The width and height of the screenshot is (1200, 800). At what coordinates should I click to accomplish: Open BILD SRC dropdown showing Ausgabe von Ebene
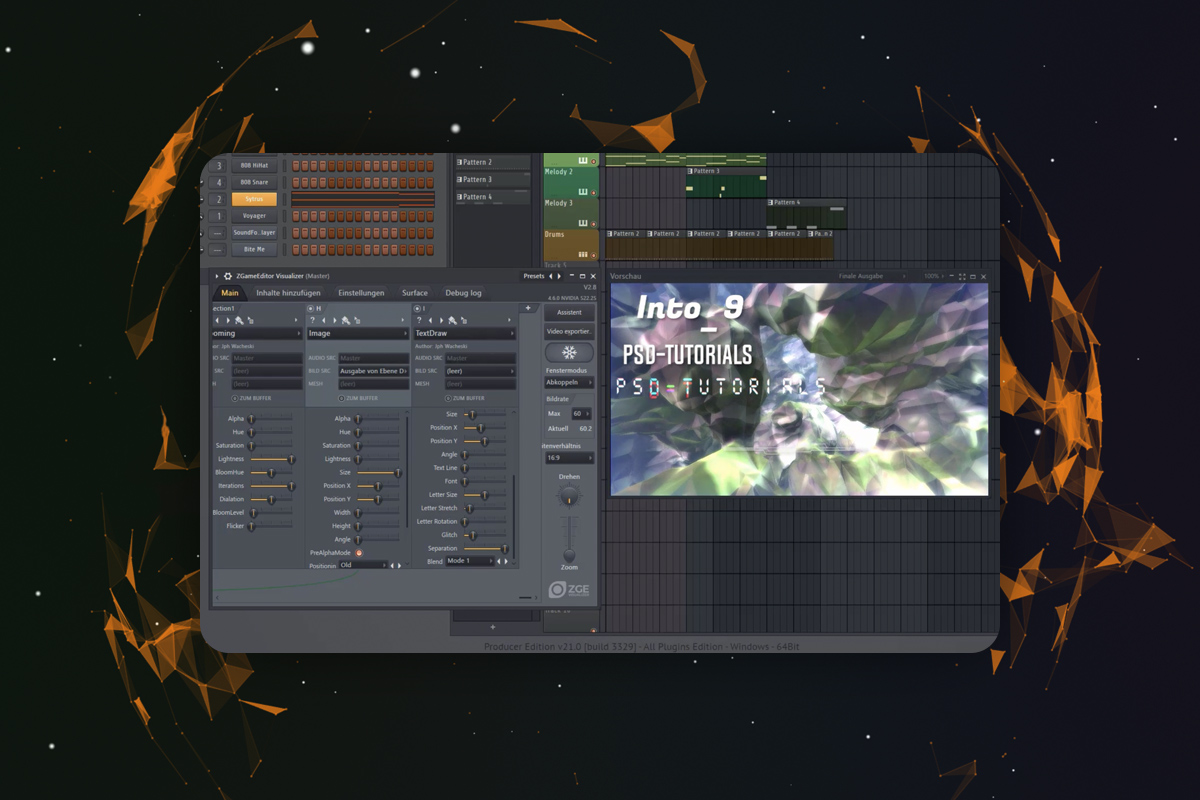pos(374,371)
